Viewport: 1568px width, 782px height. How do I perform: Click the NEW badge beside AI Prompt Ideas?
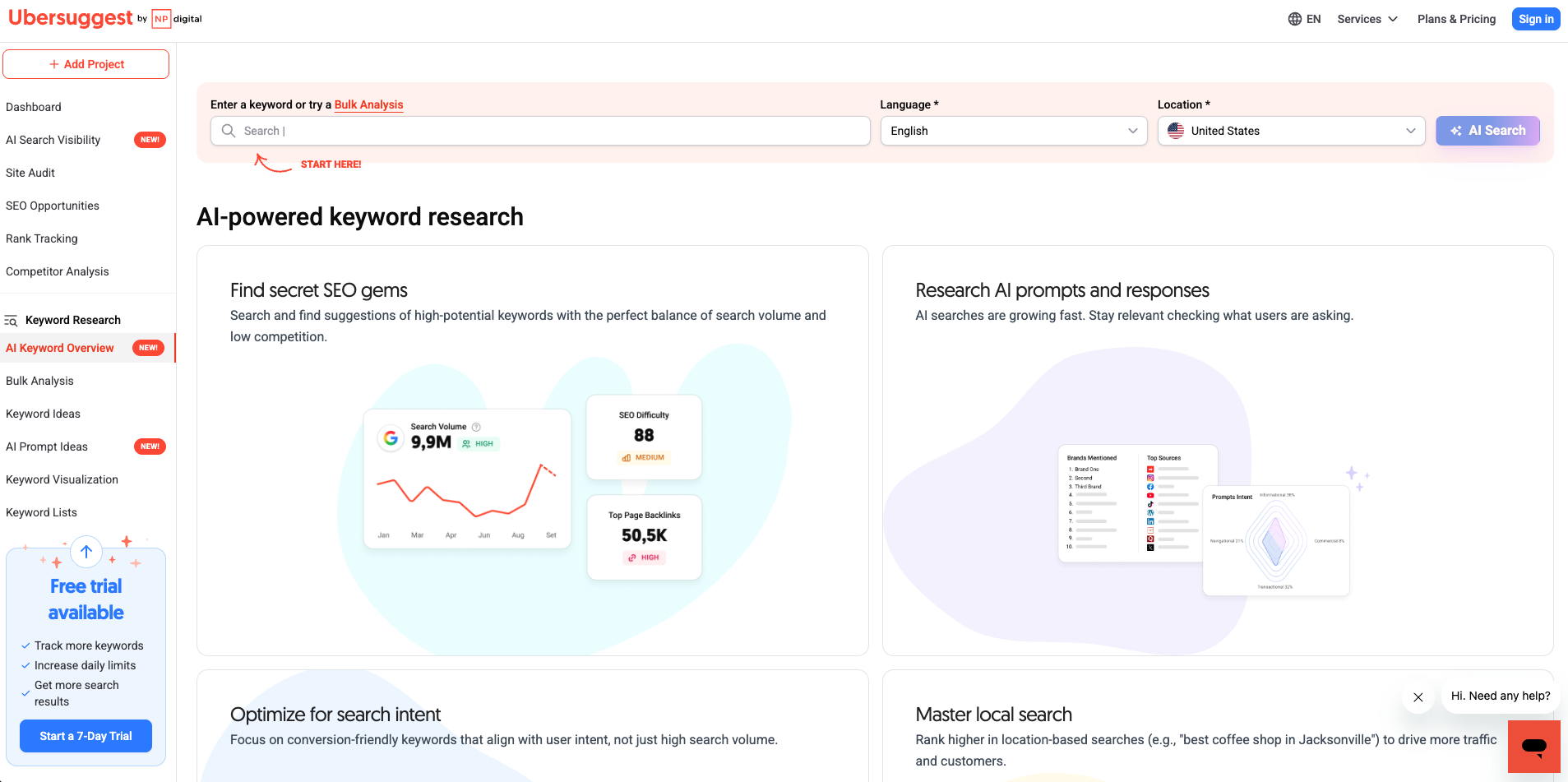(150, 447)
